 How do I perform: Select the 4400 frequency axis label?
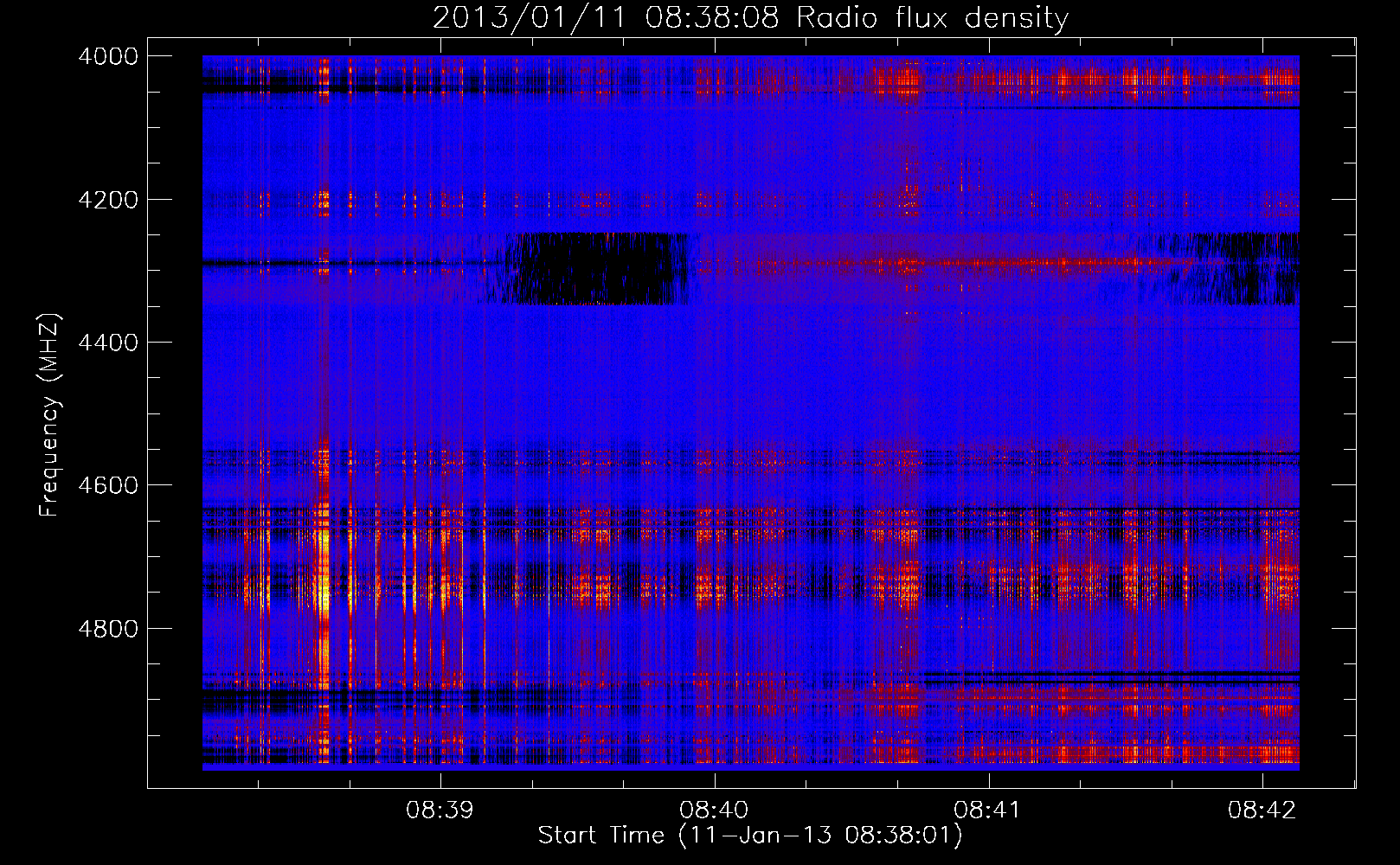(108, 343)
